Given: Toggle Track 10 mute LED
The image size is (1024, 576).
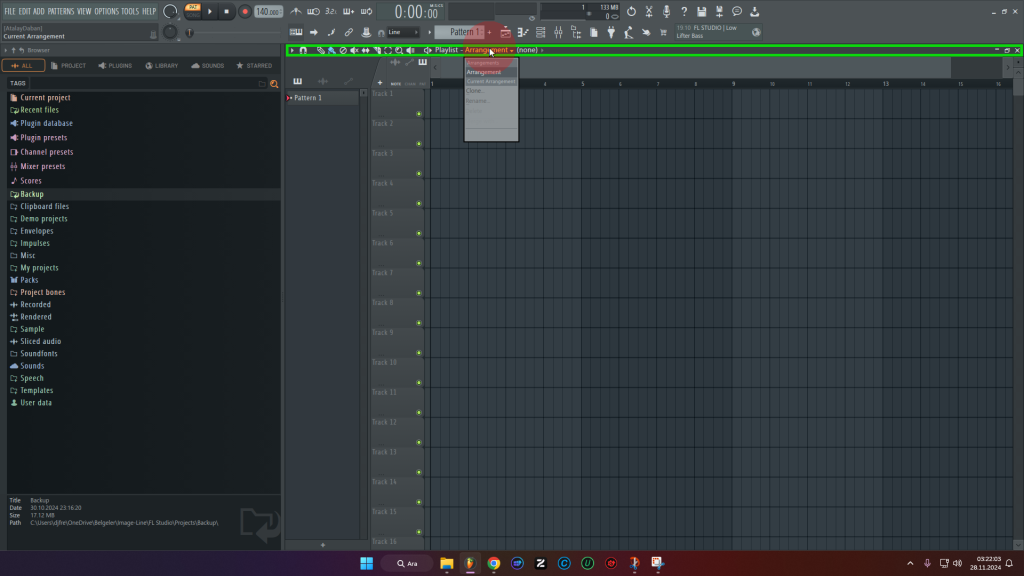Looking at the screenshot, I should 419,383.
